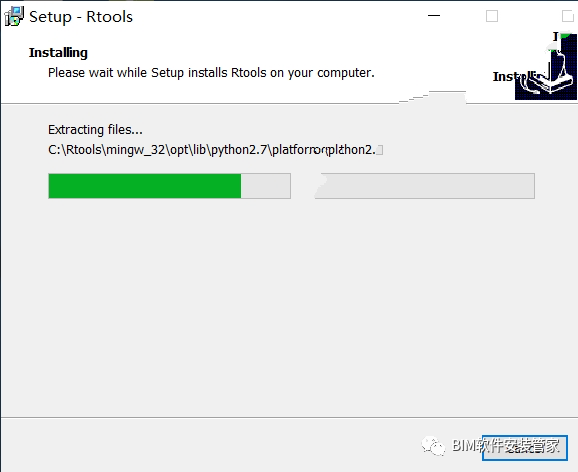Minimize the Setup - Rtools window
Screen dimensions: 578x472
434,16
